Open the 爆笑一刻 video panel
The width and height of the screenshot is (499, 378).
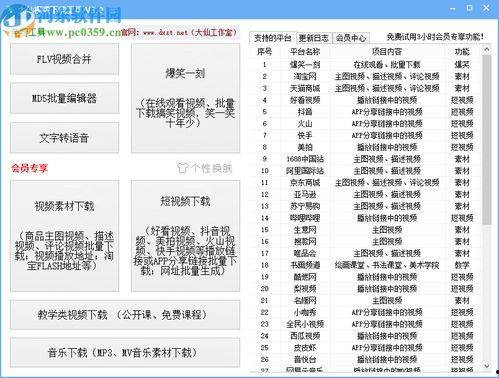(185, 98)
